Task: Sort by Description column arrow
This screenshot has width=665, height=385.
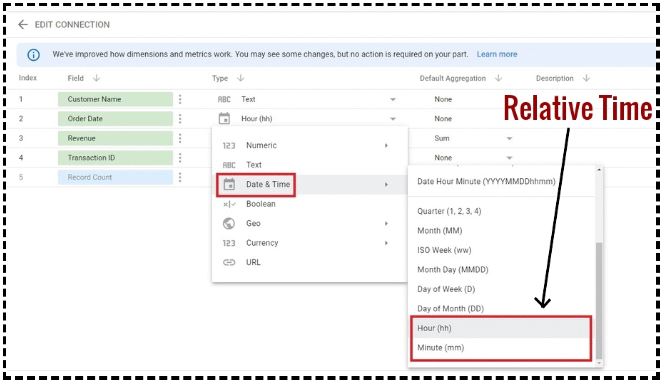Action: pyautogui.click(x=586, y=78)
